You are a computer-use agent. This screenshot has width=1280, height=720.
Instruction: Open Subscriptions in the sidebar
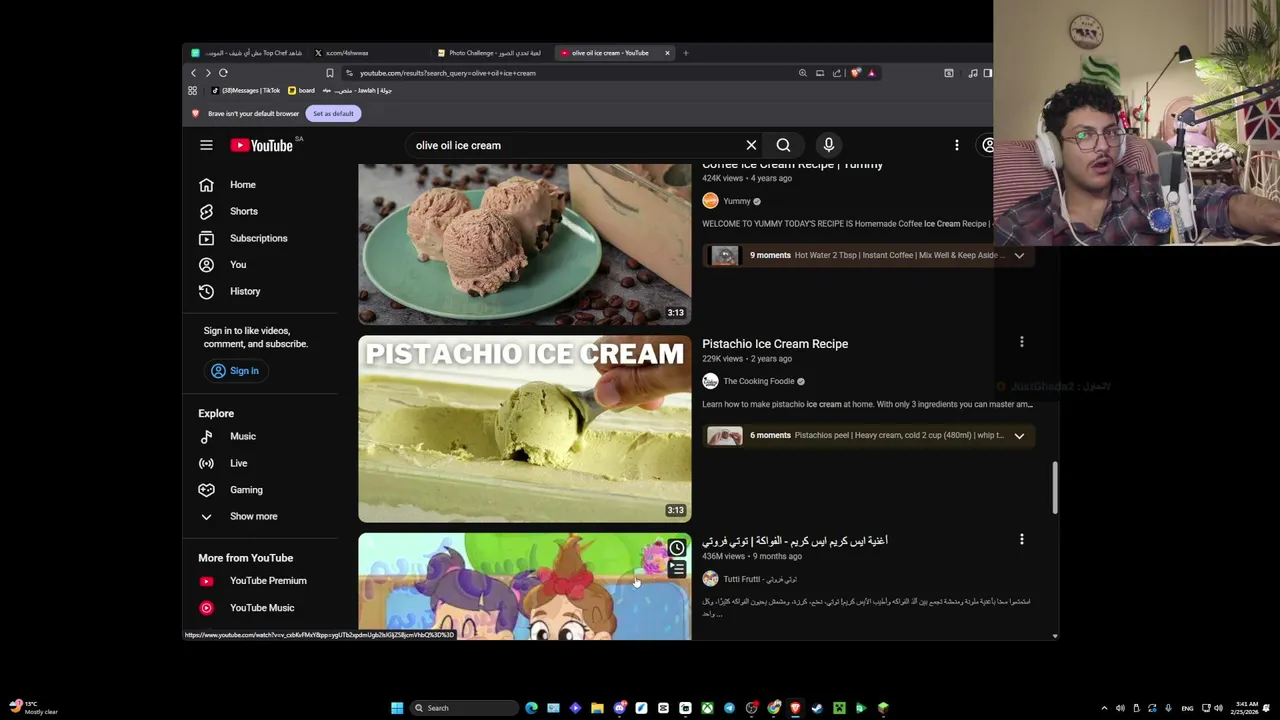pos(260,238)
